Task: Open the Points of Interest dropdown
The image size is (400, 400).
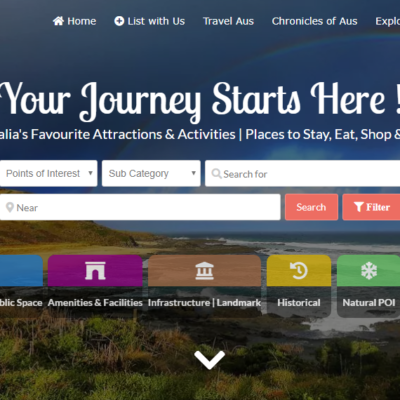Action: coord(49,173)
